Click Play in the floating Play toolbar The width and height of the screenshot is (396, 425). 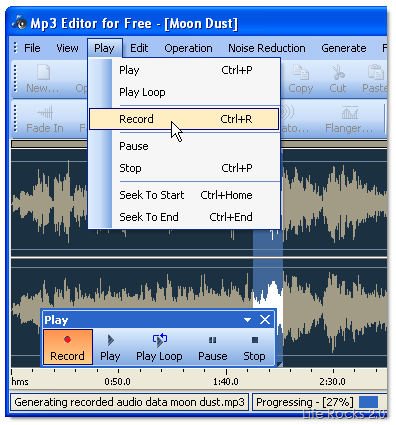click(x=110, y=347)
